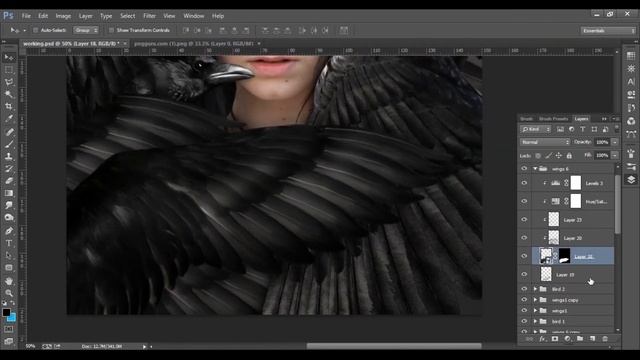Select the Path Selection tool
The height and width of the screenshot is (360, 640).
click(x=9, y=255)
